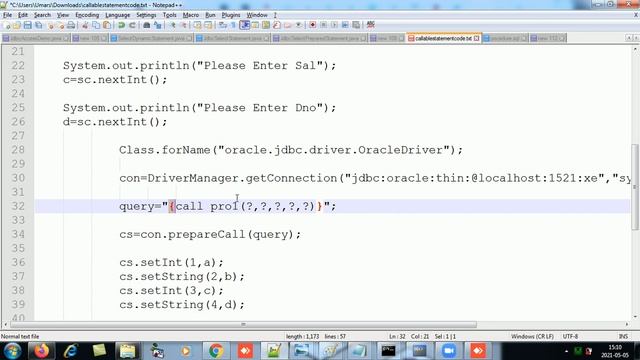The image size is (640, 360).
Task: Click the Ln : 32 status bar entry
Action: tap(397, 336)
